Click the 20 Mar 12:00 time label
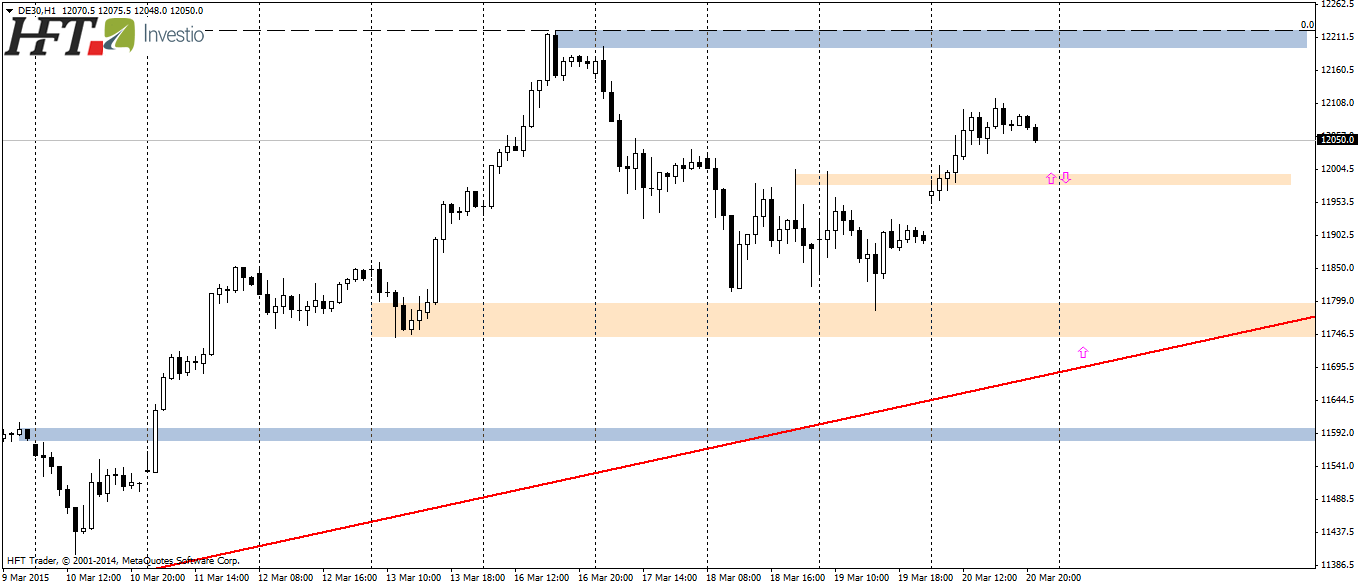 click(990, 578)
